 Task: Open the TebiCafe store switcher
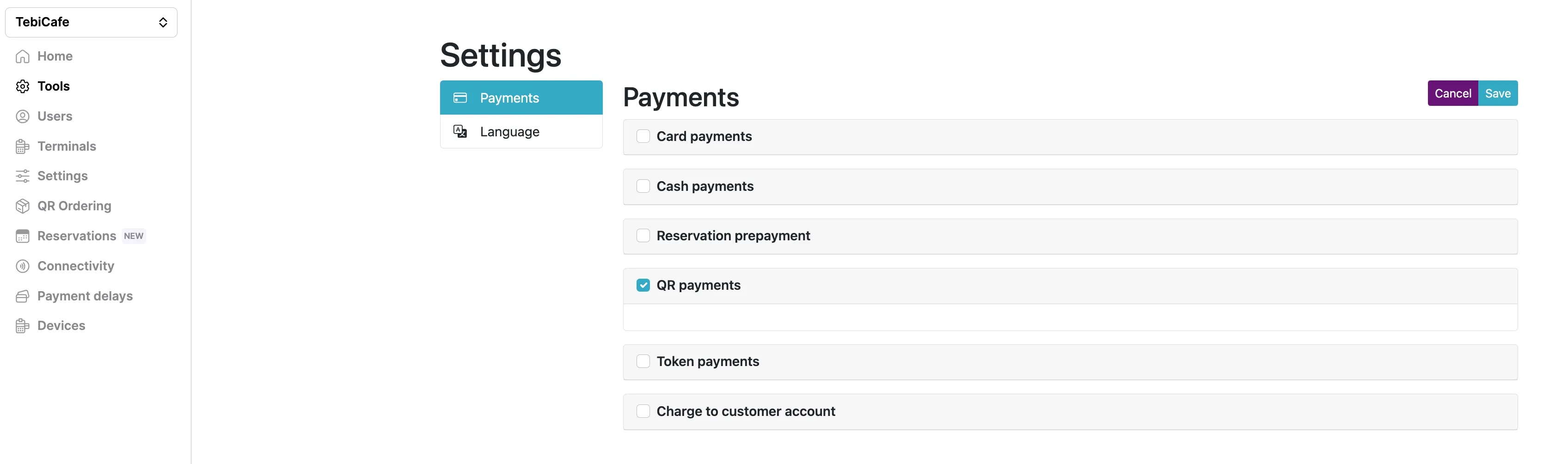coord(92,22)
